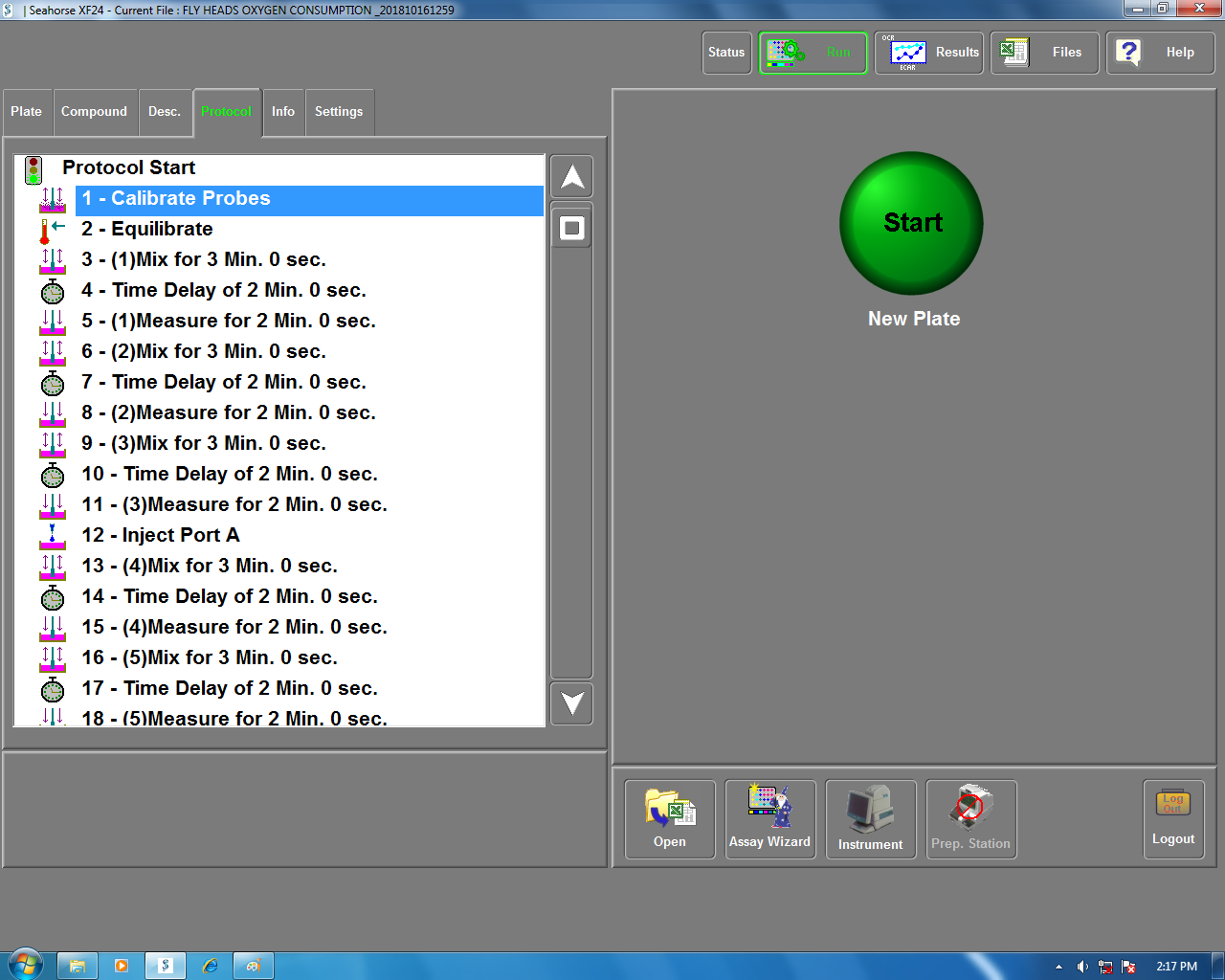Viewport: 1225px width, 980px height.
Task: Open an assay file with Open button
Action: pyautogui.click(x=670, y=819)
